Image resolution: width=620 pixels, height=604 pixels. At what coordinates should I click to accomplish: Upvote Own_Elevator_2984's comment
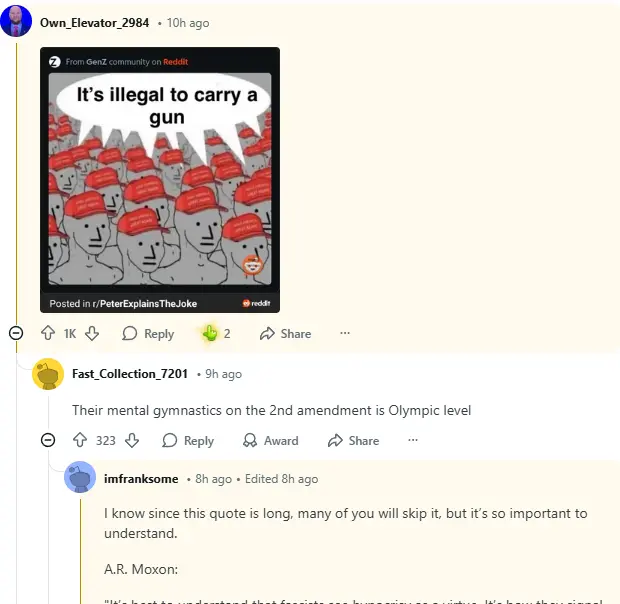(48, 333)
